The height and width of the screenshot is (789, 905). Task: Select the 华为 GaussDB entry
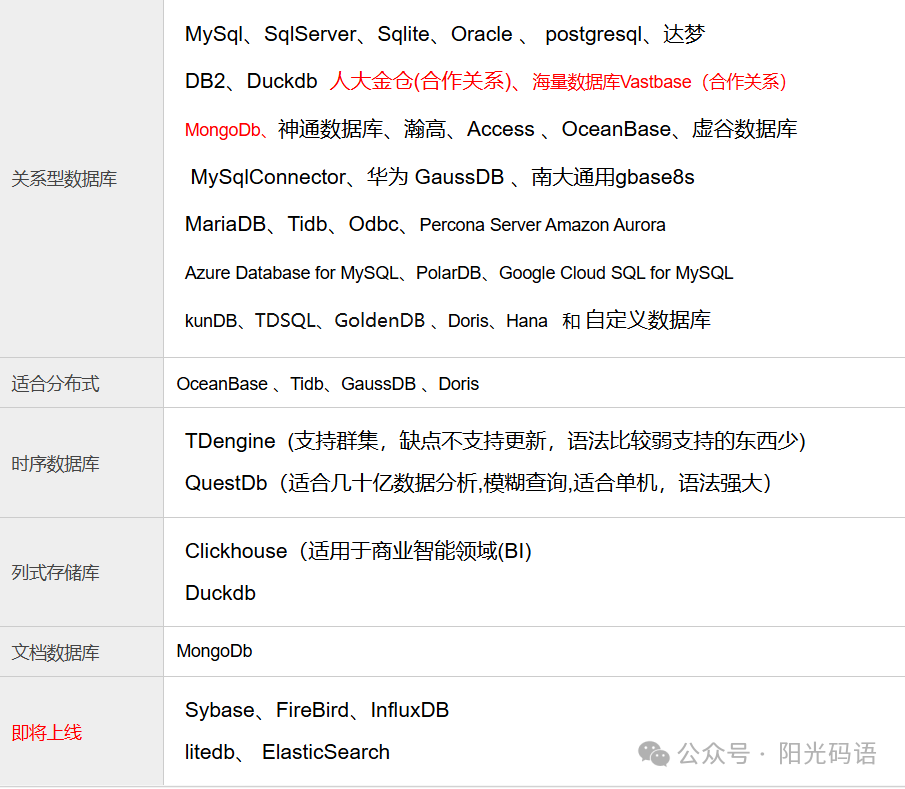(x=436, y=177)
